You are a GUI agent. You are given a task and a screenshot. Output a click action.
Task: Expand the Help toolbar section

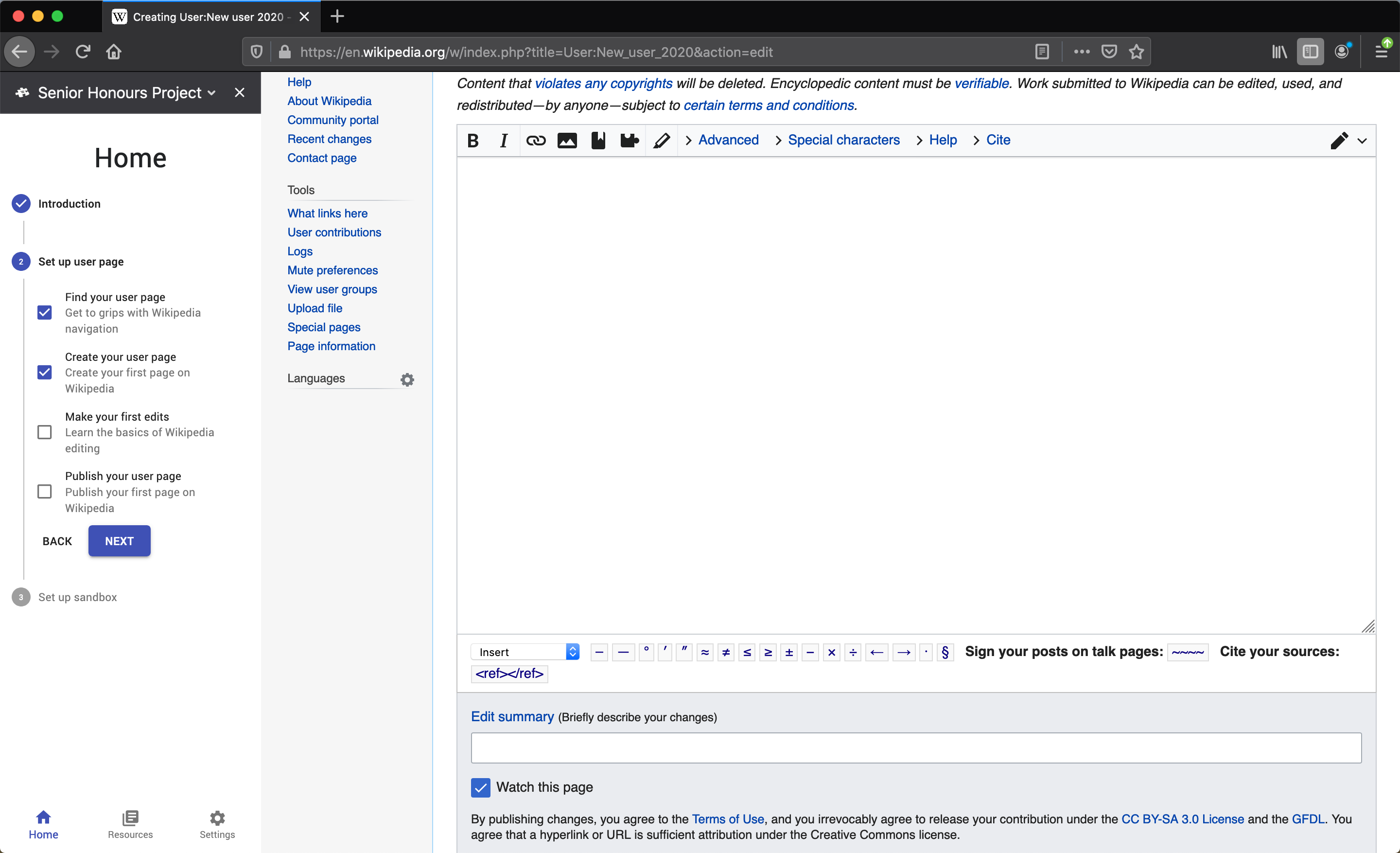(936, 141)
